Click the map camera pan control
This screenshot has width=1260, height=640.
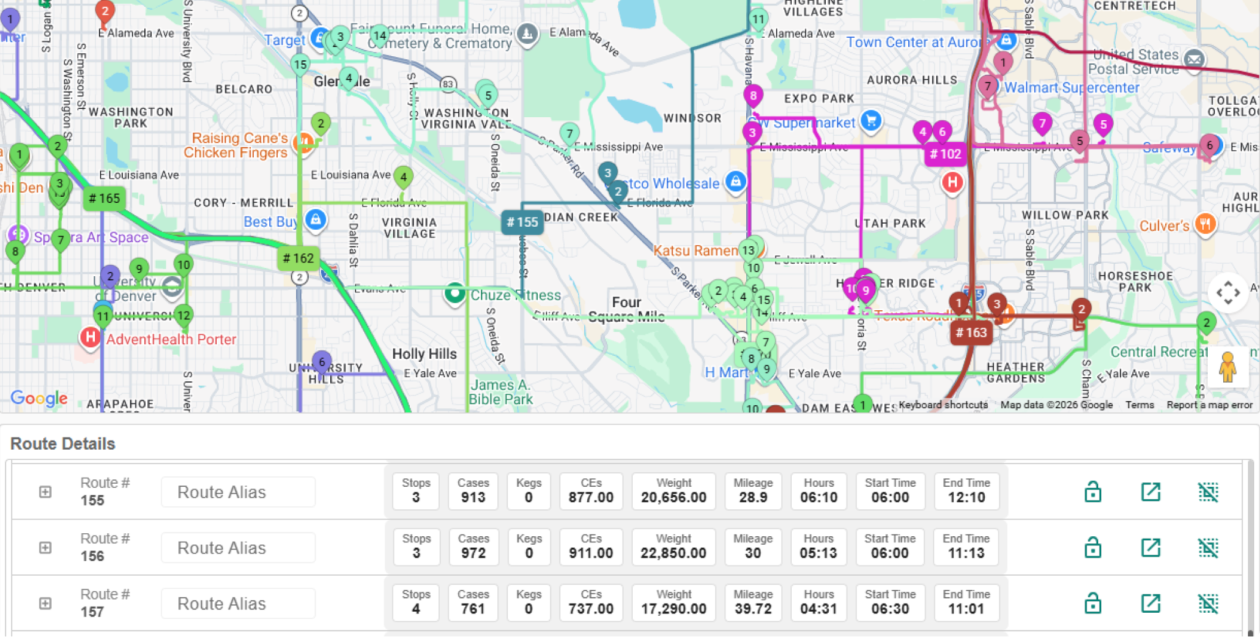[1227, 293]
